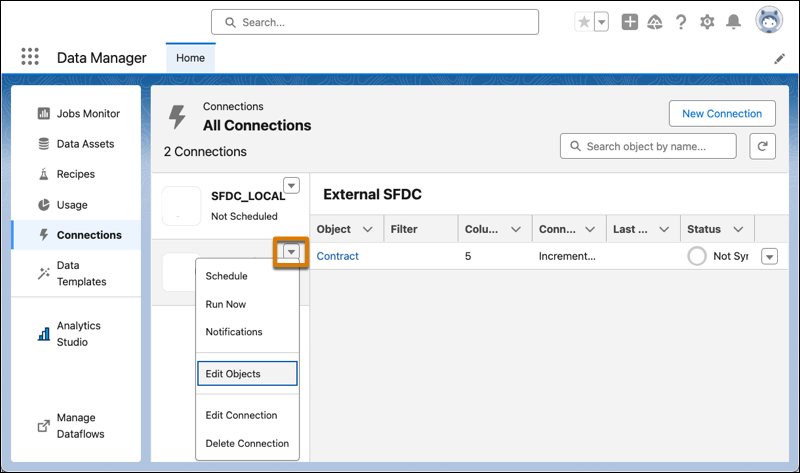Choose Notifications from the menu
The image size is (800, 473).
click(247, 332)
